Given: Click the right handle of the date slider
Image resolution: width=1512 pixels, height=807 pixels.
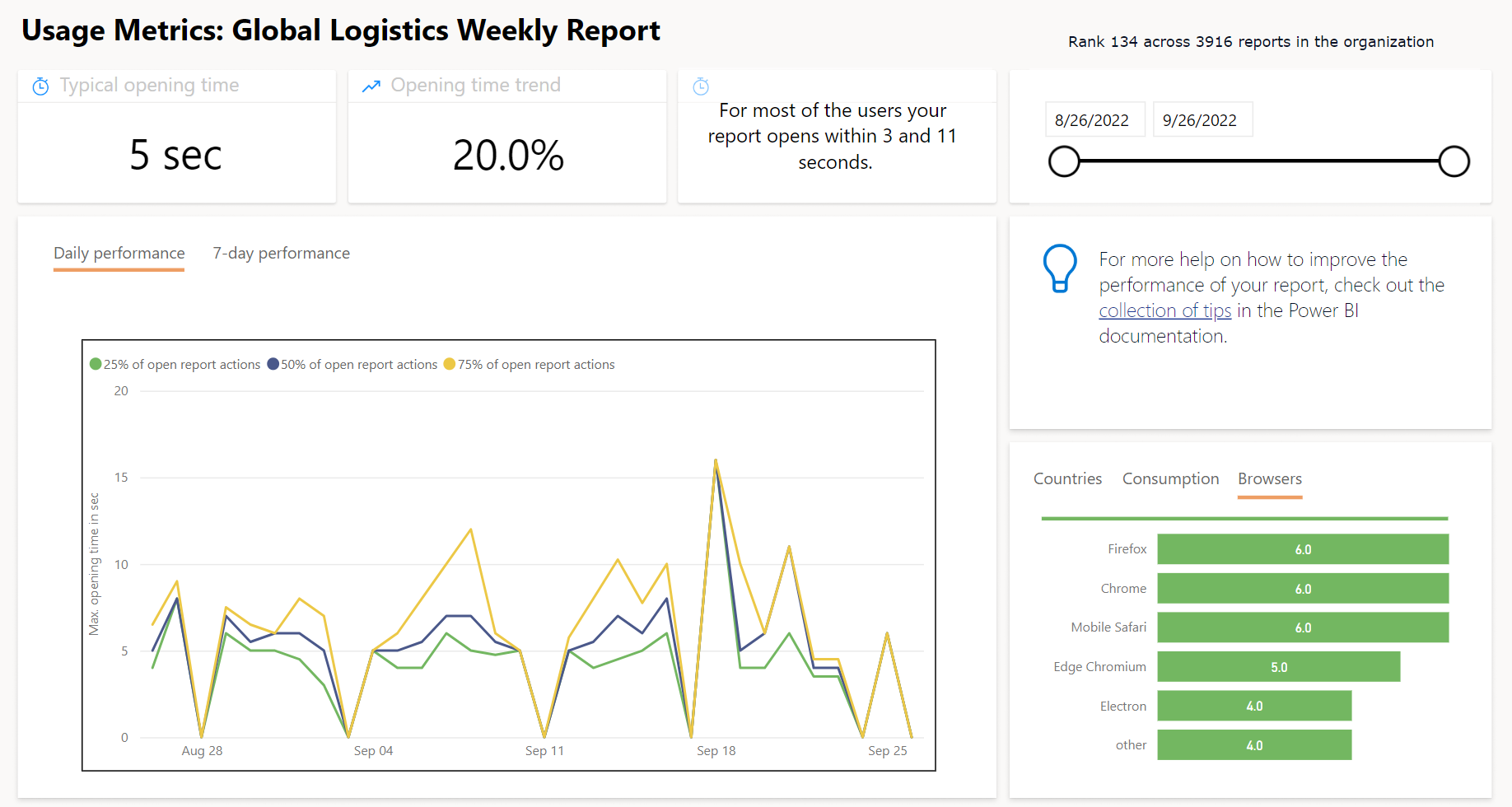Looking at the screenshot, I should click(x=1454, y=161).
